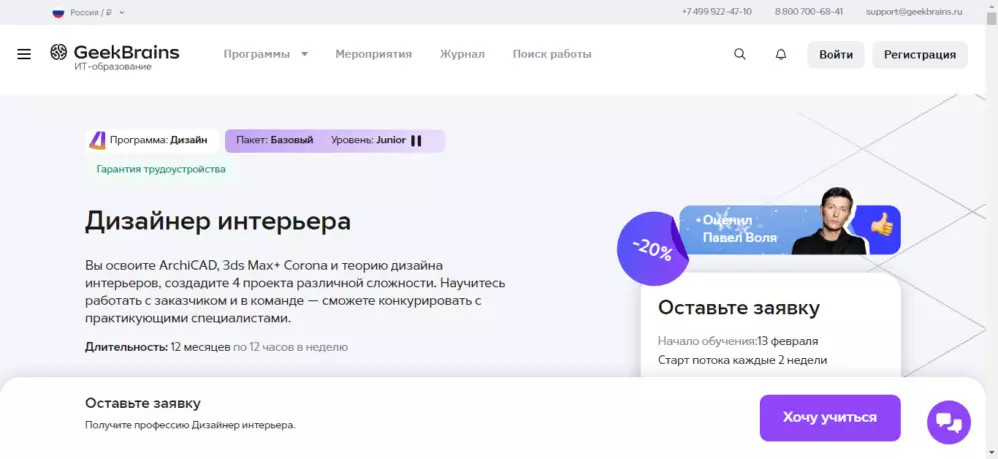The image size is (998, 459).
Task: Click the thumbs-up emoji on the banner
Action: [x=882, y=225]
